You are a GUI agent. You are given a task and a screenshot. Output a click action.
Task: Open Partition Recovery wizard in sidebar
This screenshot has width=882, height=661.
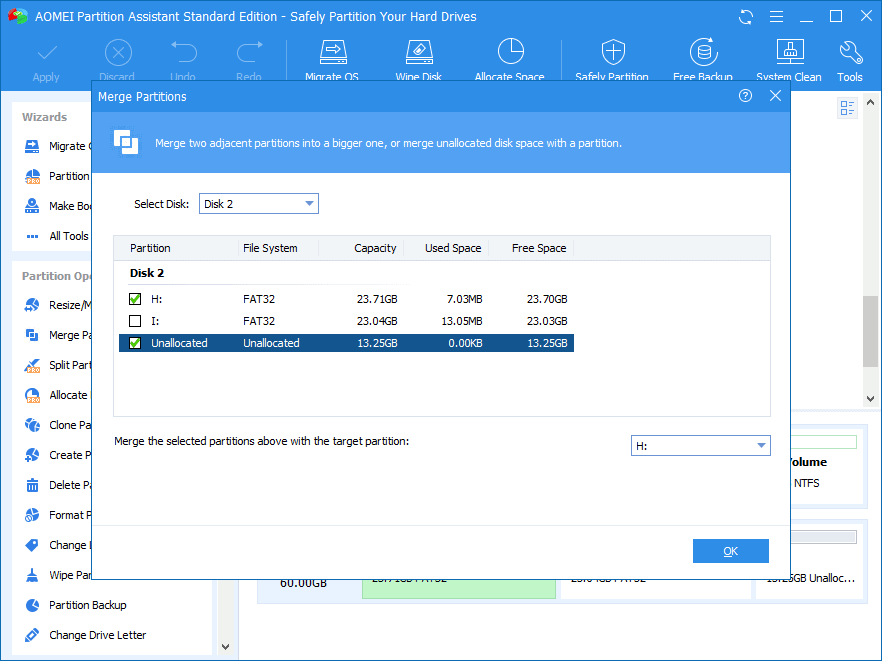pyautogui.click(x=56, y=176)
